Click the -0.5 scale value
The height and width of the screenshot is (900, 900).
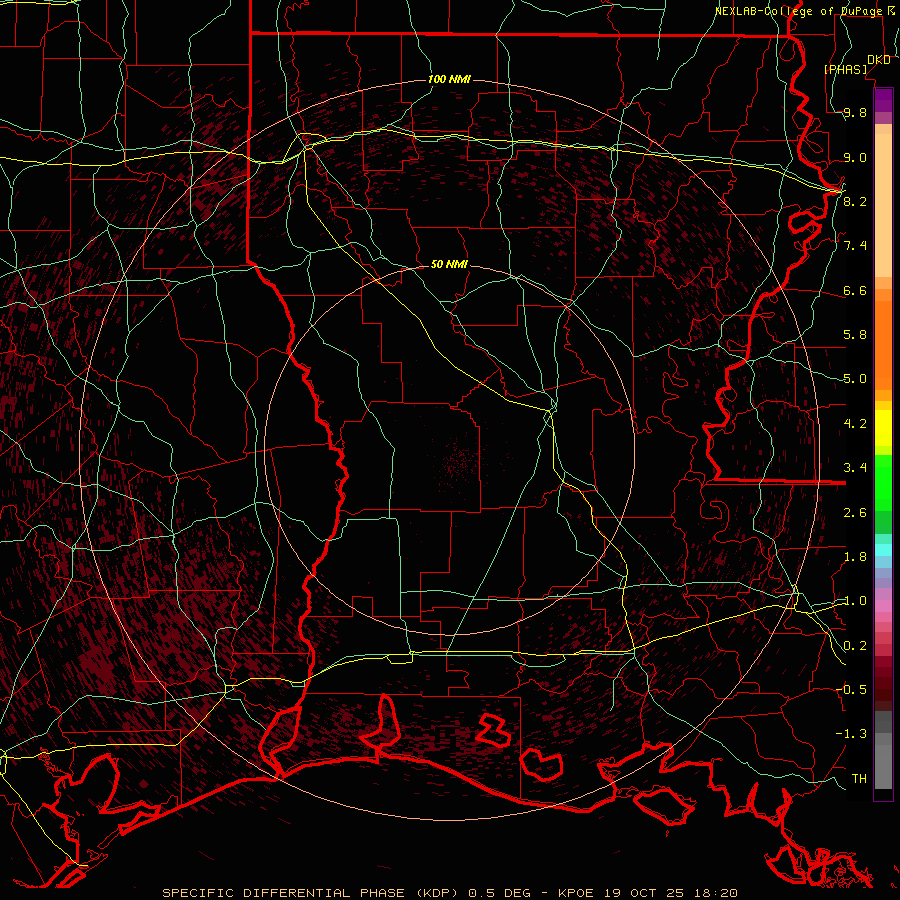pyautogui.click(x=851, y=689)
